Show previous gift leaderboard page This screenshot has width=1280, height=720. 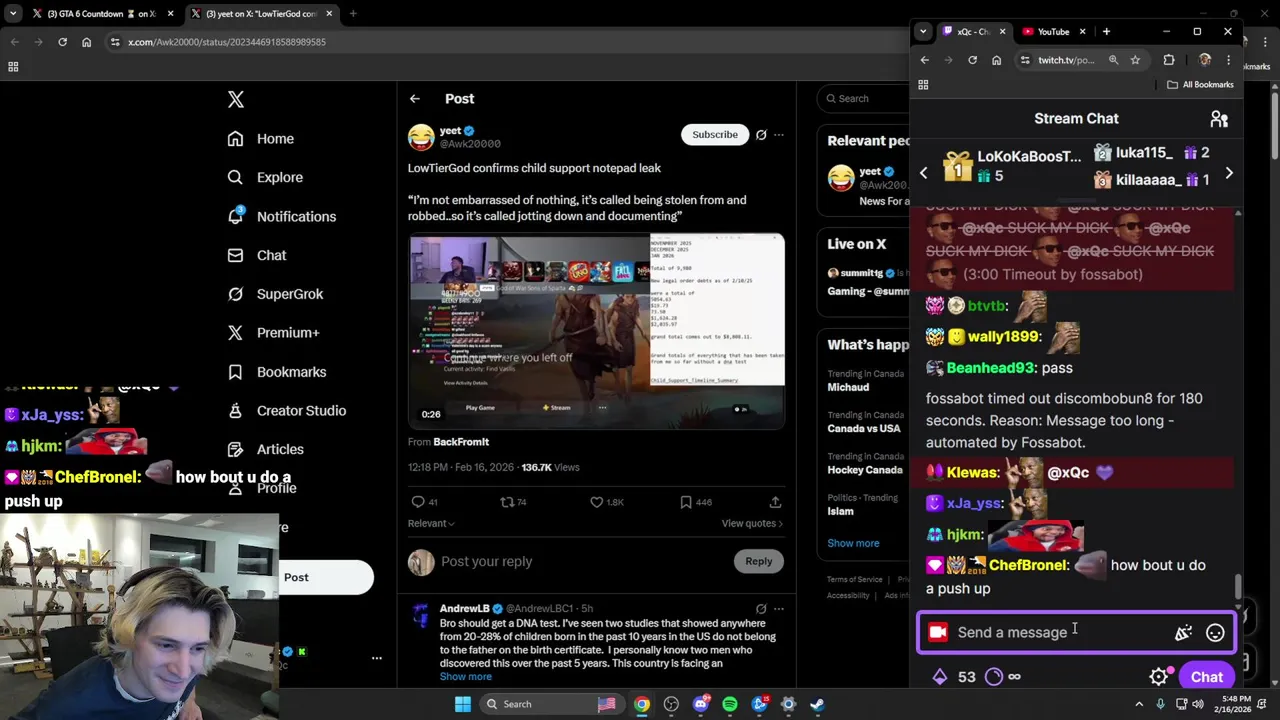924,173
